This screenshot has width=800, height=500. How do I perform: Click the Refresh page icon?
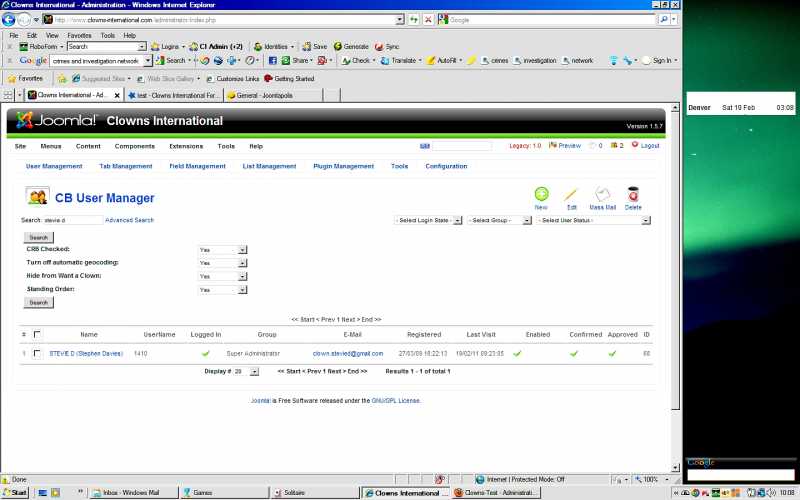coord(414,19)
